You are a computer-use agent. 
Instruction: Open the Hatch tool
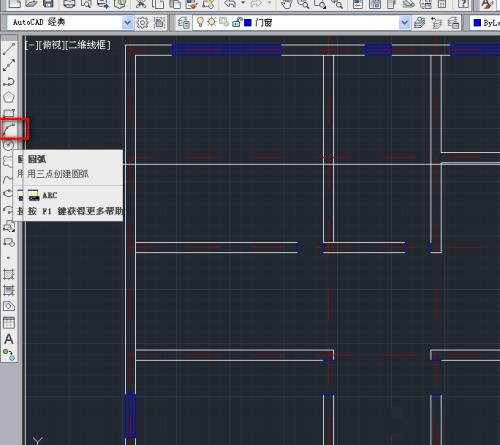[x=9, y=274]
